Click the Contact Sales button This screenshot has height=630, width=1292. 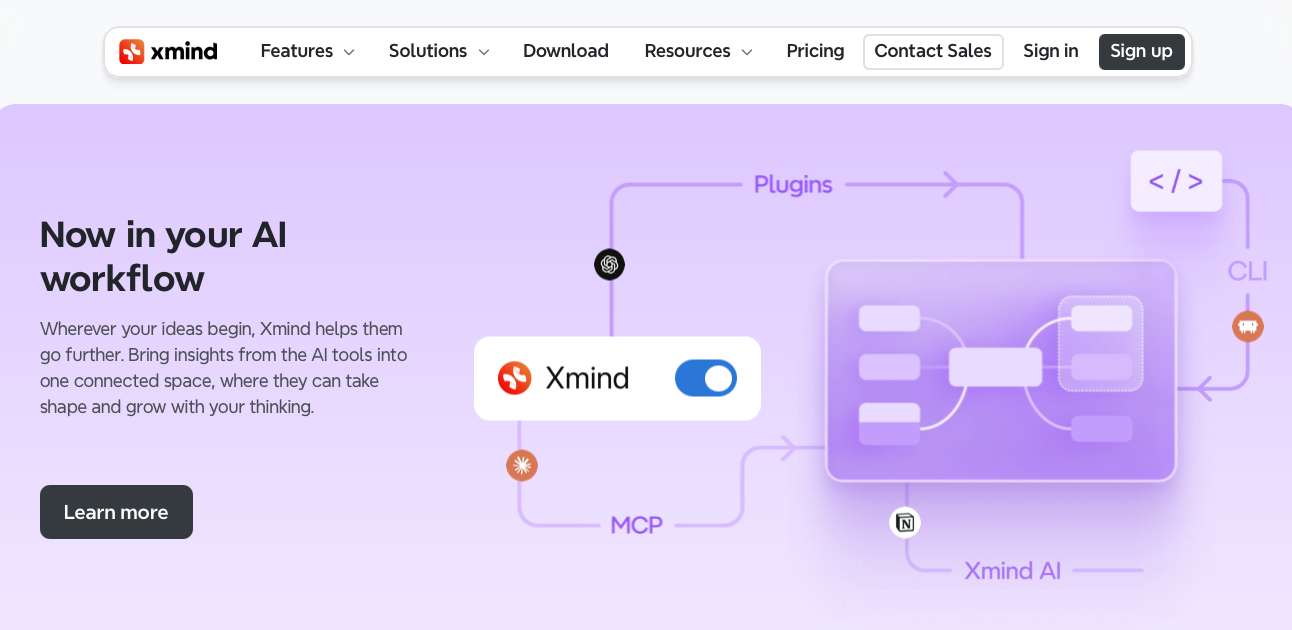tap(933, 51)
